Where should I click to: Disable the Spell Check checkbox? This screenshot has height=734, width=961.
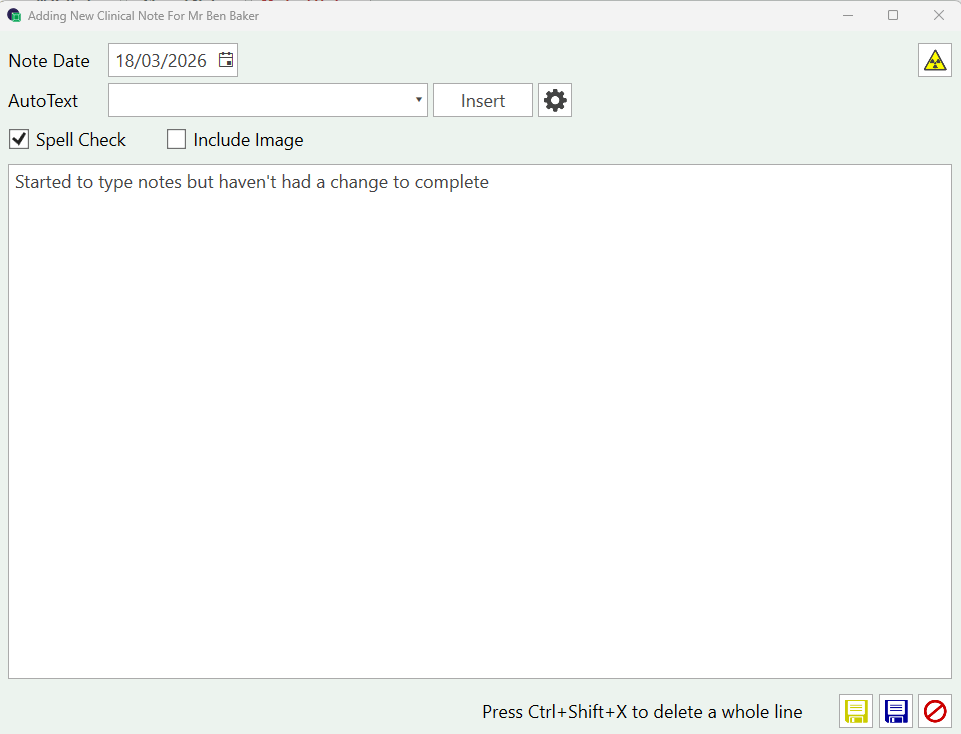coord(19,139)
